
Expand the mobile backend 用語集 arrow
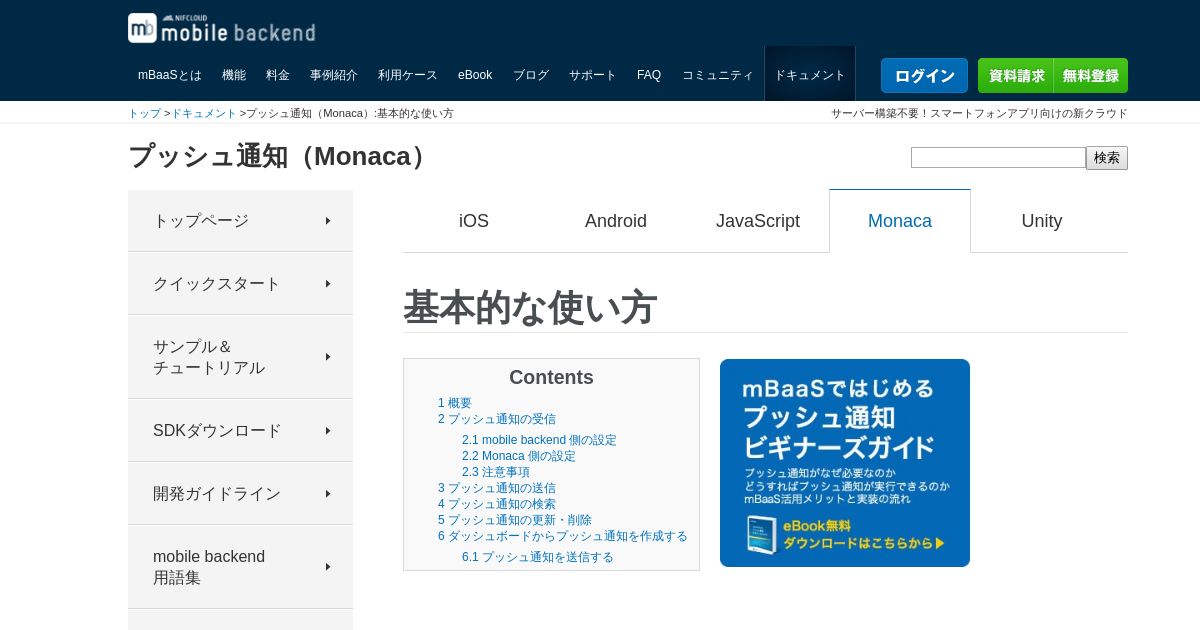click(328, 567)
